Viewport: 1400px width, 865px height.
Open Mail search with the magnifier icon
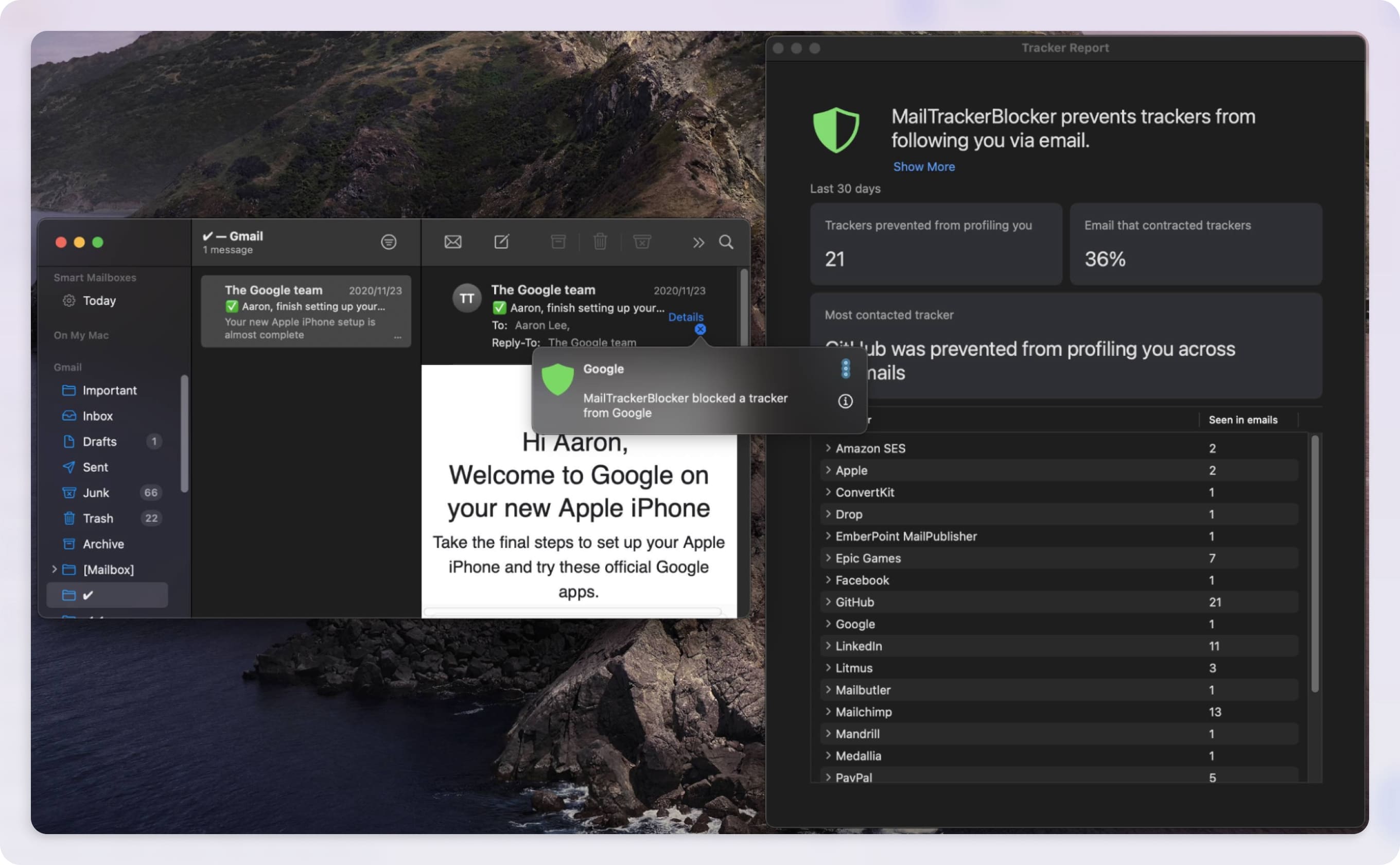click(726, 243)
